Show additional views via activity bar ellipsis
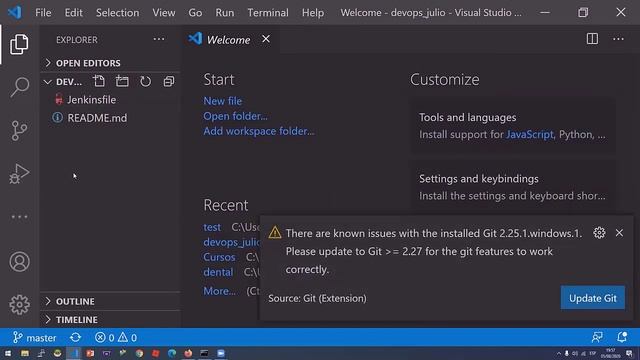The height and width of the screenshot is (360, 640). pyautogui.click(x=19, y=217)
